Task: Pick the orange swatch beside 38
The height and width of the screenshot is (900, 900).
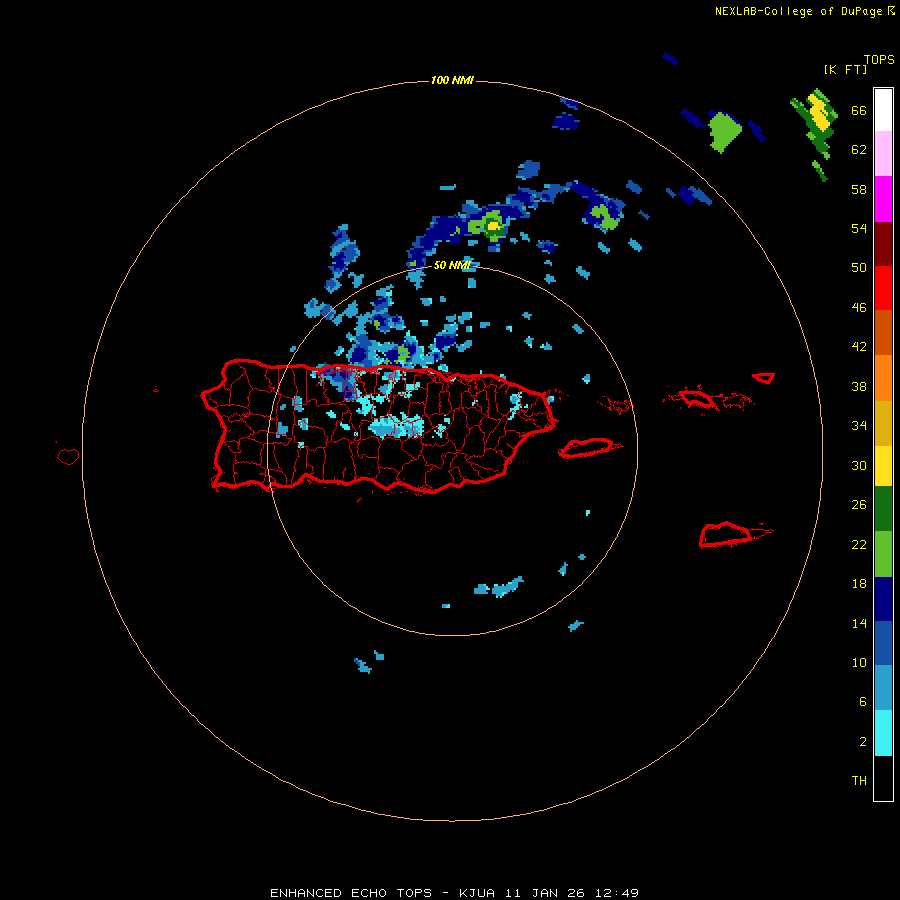Action: point(883,378)
